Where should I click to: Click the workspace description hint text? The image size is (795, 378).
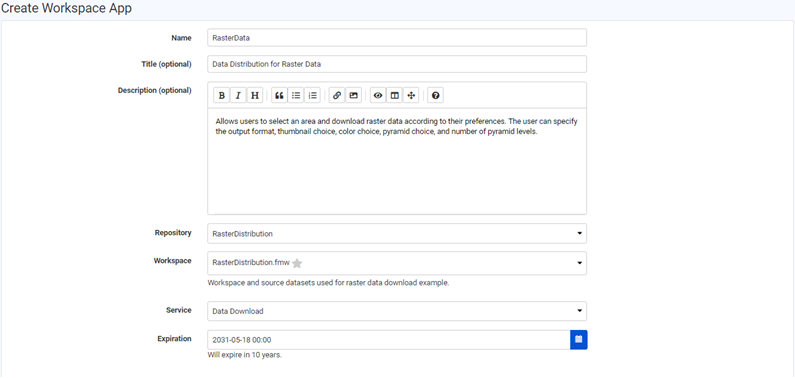(328, 283)
